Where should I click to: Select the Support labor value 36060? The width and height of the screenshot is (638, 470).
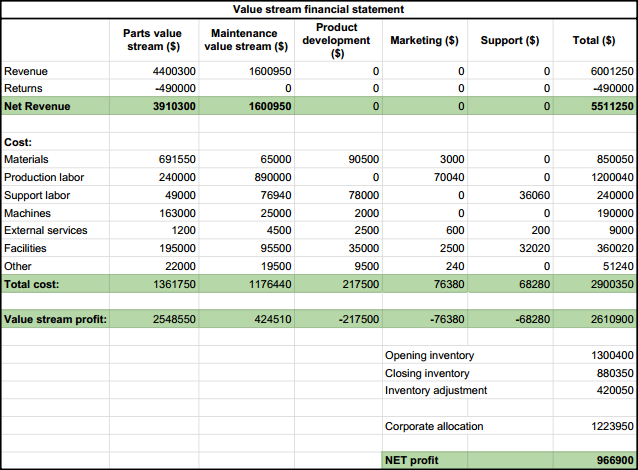pos(530,195)
